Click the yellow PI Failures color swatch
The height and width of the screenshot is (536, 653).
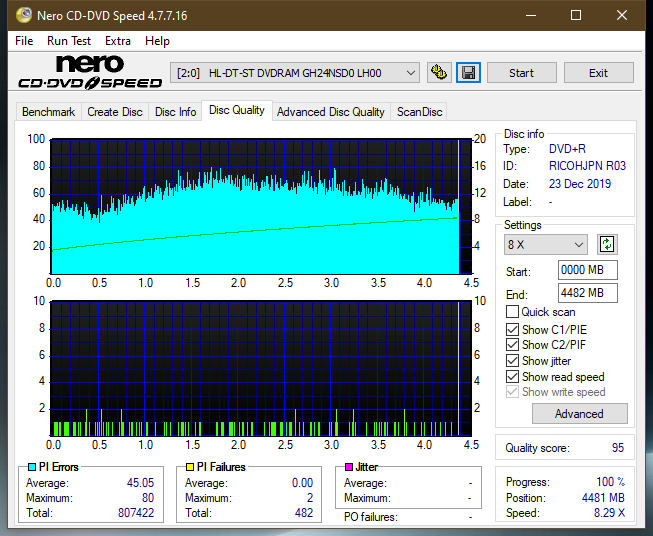(189, 467)
